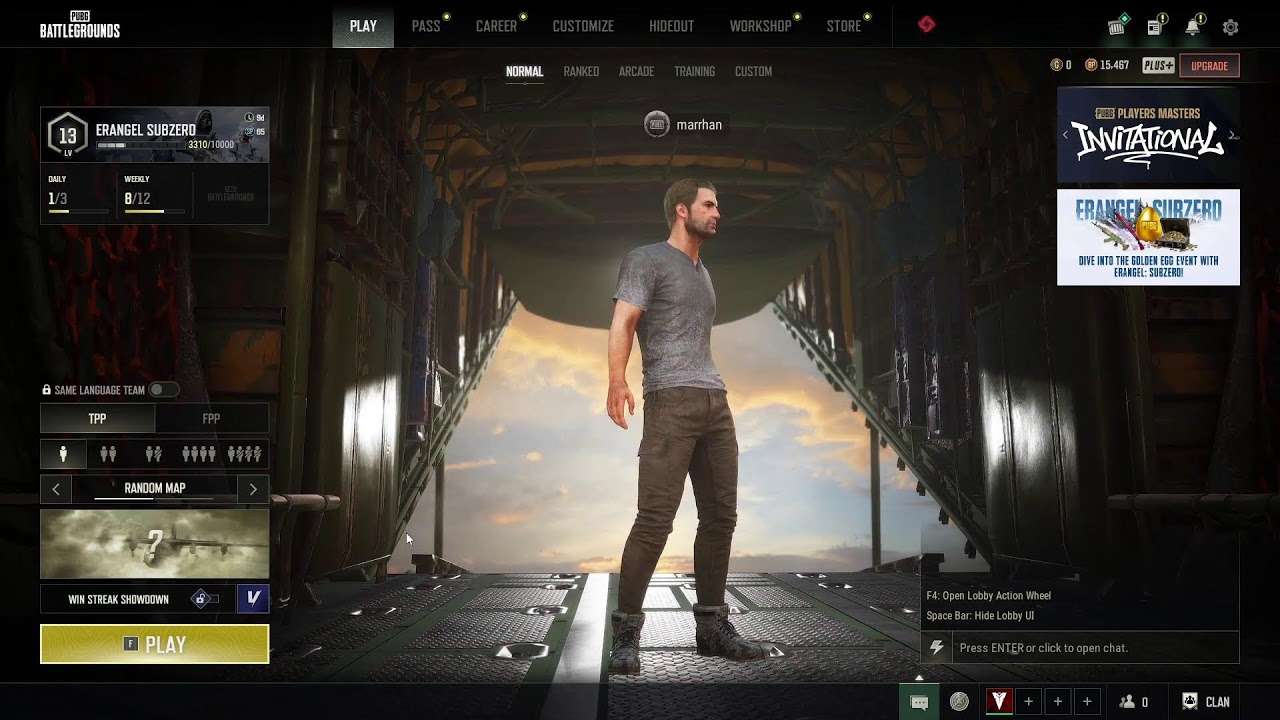Open the Erangel Subzero Golden Egg banner

tap(1148, 237)
